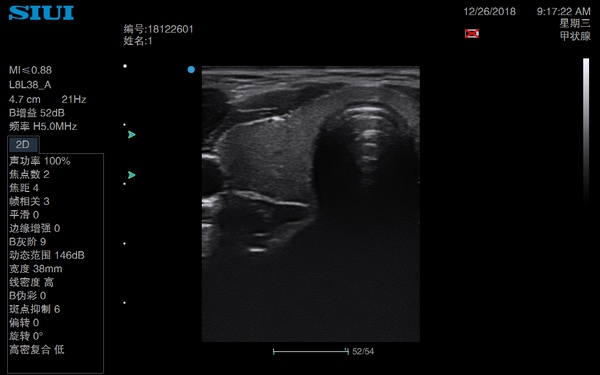Click the red battery status icon
Screen dimensions: 600x375
click(x=472, y=34)
